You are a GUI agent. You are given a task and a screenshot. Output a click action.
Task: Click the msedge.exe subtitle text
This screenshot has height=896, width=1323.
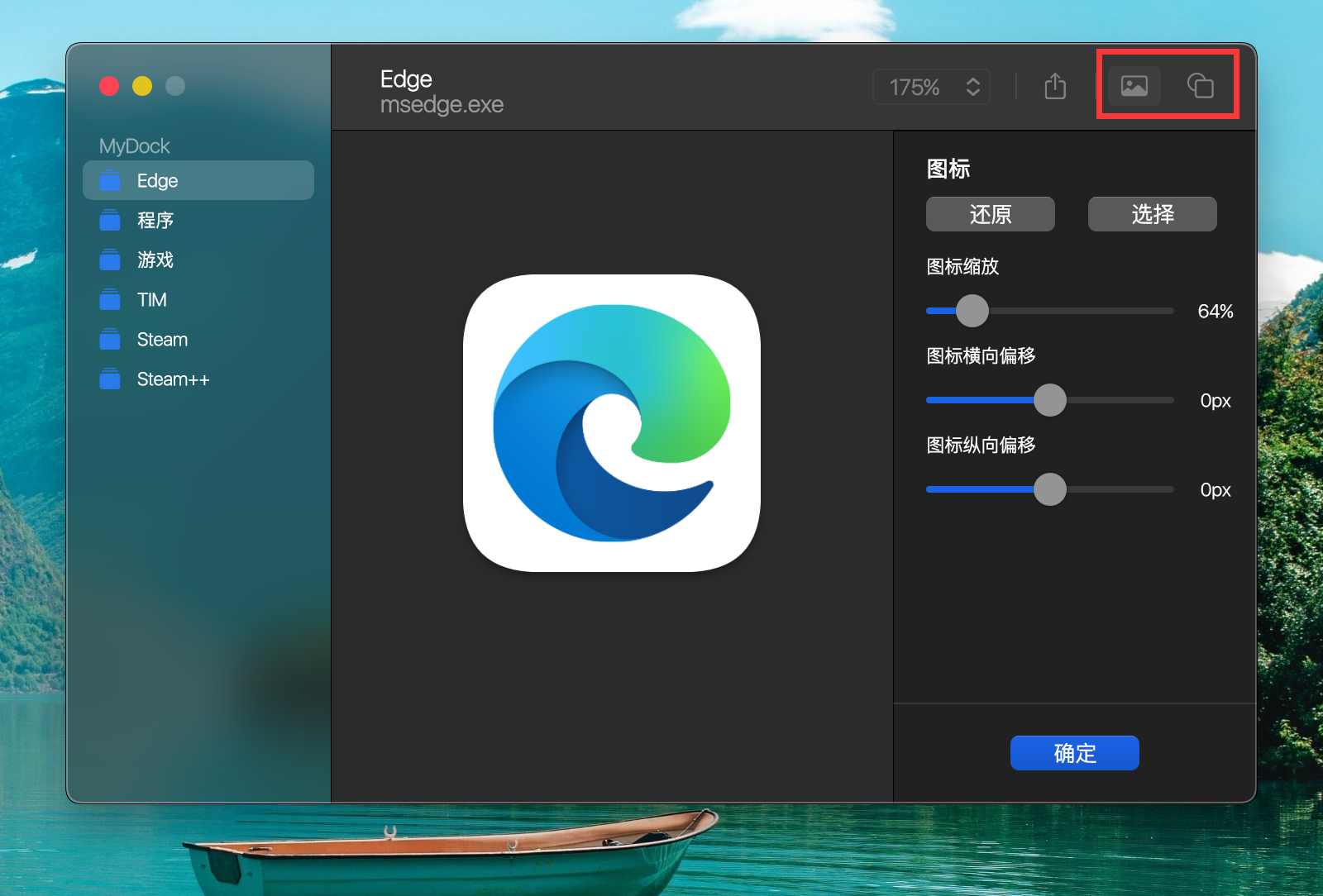pos(442,105)
